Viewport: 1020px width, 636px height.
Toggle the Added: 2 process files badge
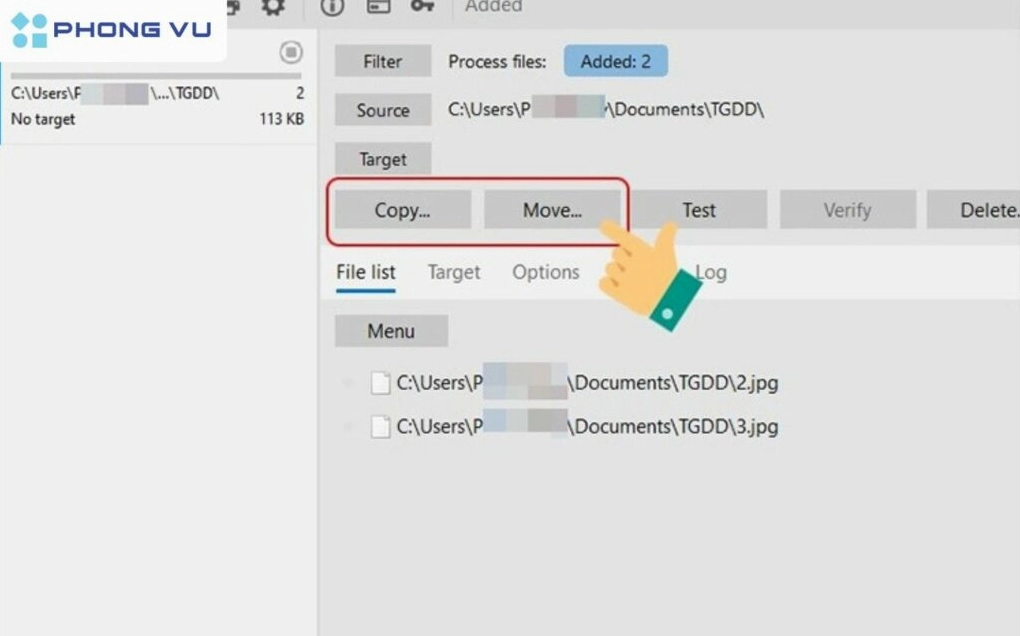click(x=615, y=62)
